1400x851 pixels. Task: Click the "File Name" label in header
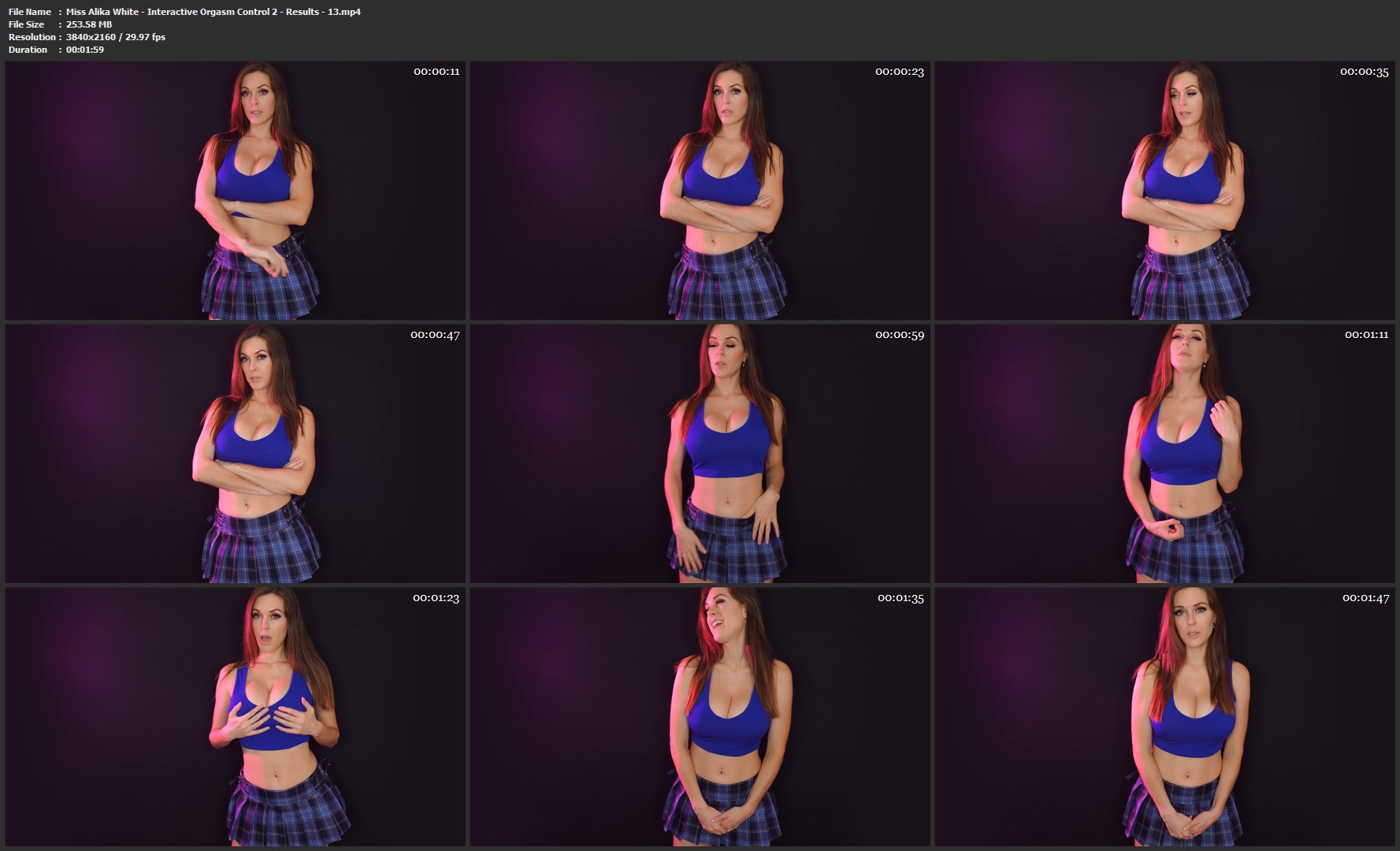click(x=30, y=12)
